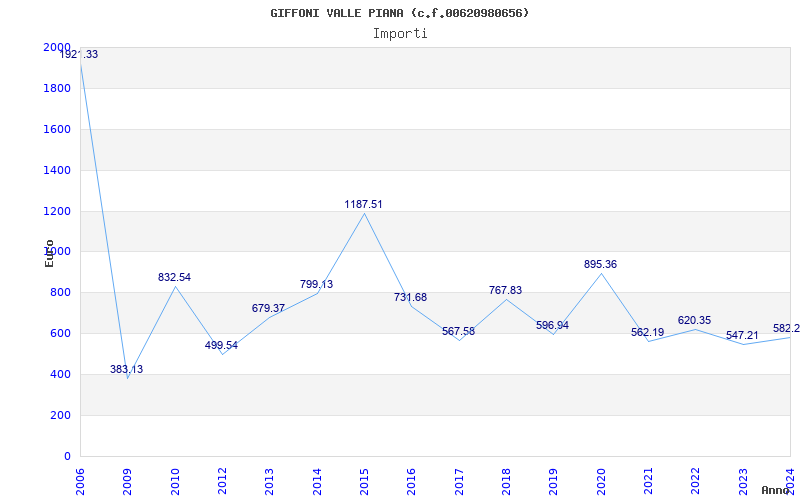Click x-axis year 2021
The image size is (800, 500).
648,482
